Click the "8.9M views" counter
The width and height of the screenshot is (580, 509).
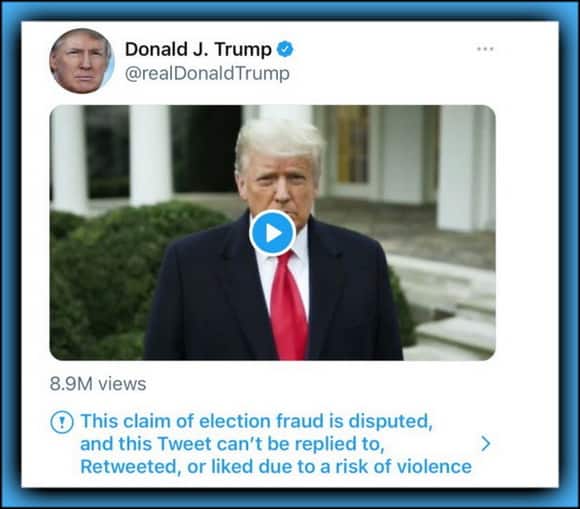point(98,384)
